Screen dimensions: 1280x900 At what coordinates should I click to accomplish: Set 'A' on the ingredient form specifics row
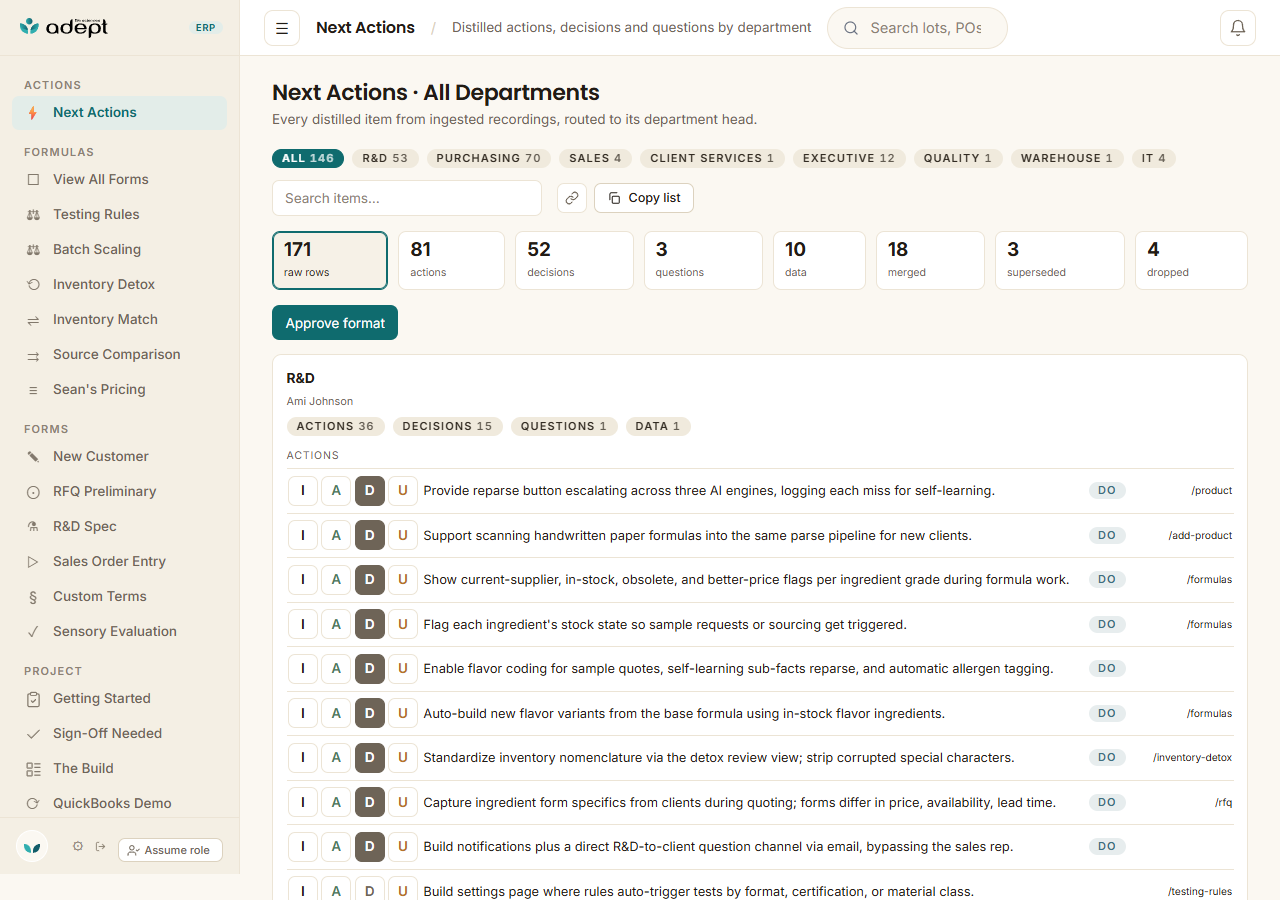coord(336,802)
